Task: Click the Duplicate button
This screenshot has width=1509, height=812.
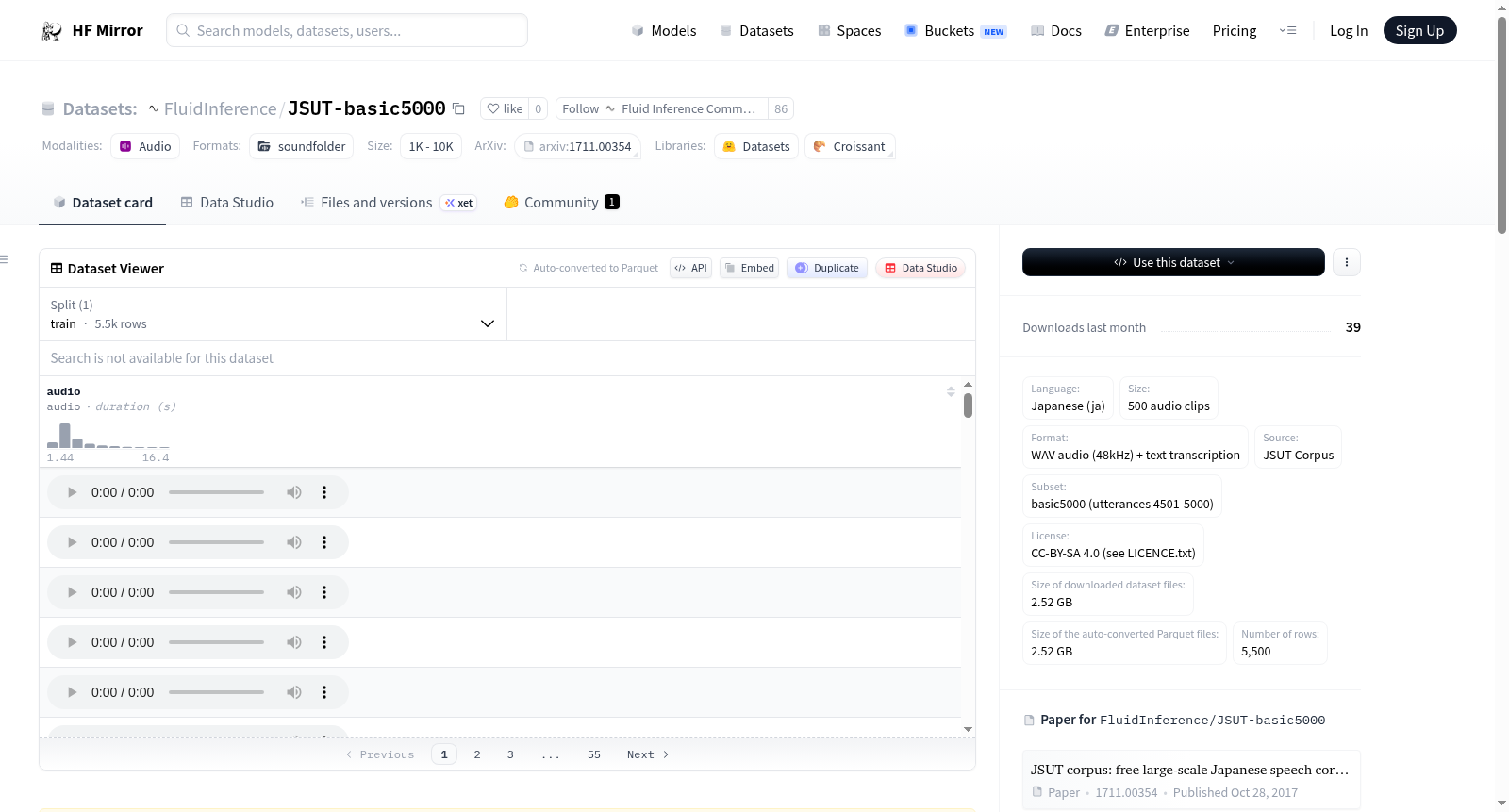Action: pos(827,268)
